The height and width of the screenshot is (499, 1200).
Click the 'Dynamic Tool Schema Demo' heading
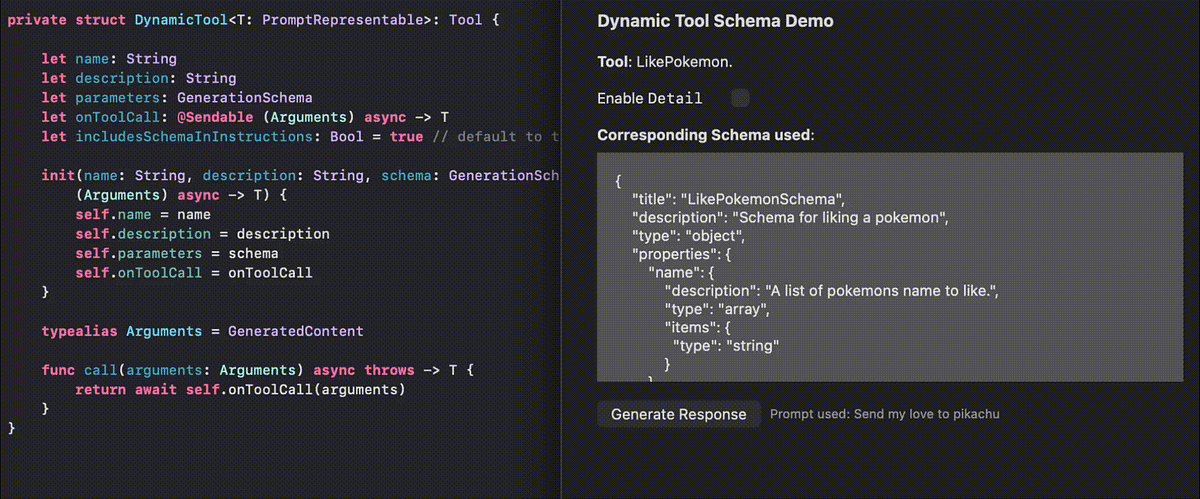point(715,21)
